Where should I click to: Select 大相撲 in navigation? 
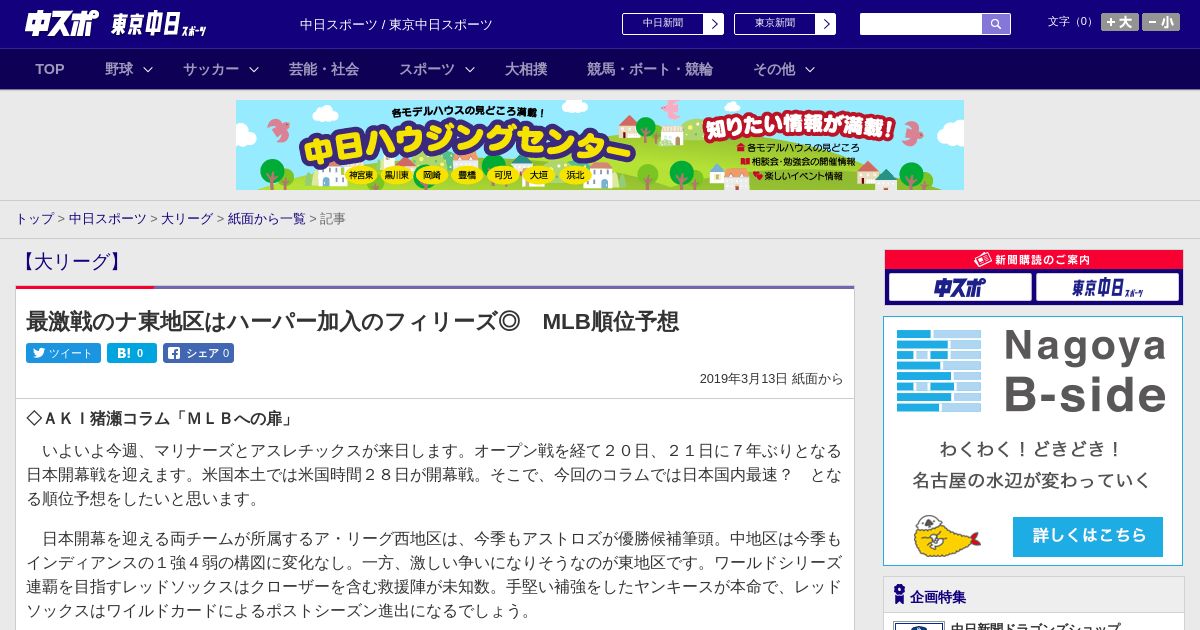pyautogui.click(x=526, y=69)
